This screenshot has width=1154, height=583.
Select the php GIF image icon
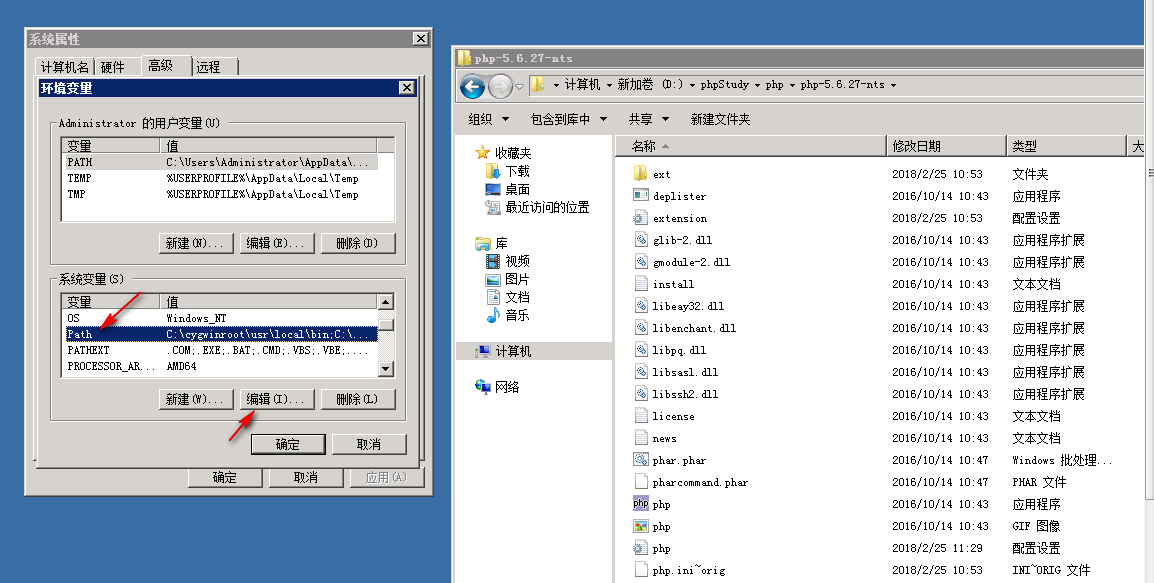tap(640, 526)
